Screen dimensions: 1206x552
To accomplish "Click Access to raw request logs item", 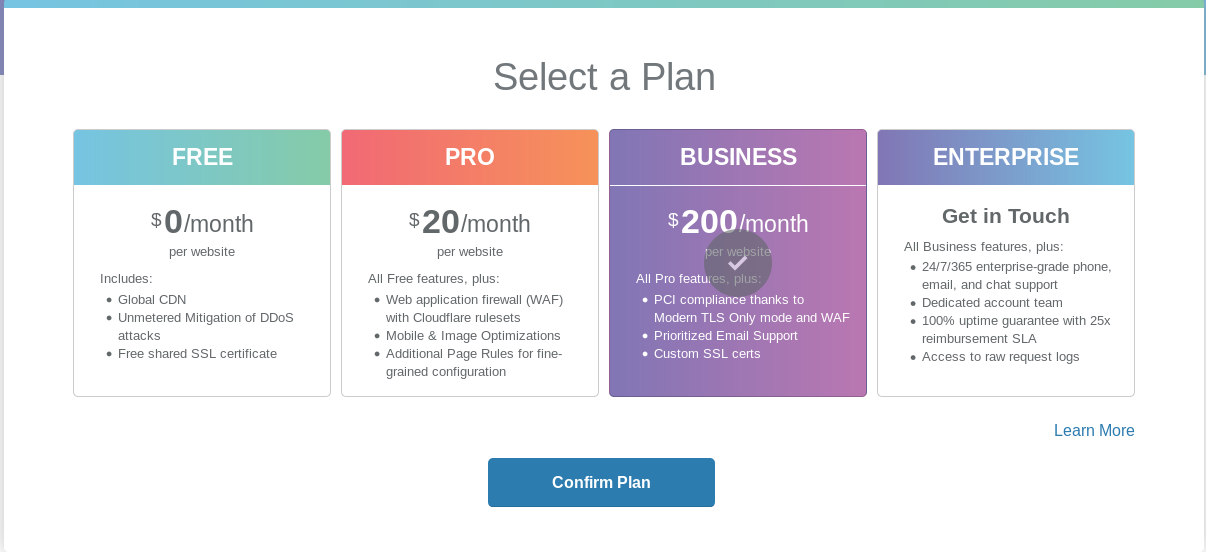I will tap(1000, 357).
